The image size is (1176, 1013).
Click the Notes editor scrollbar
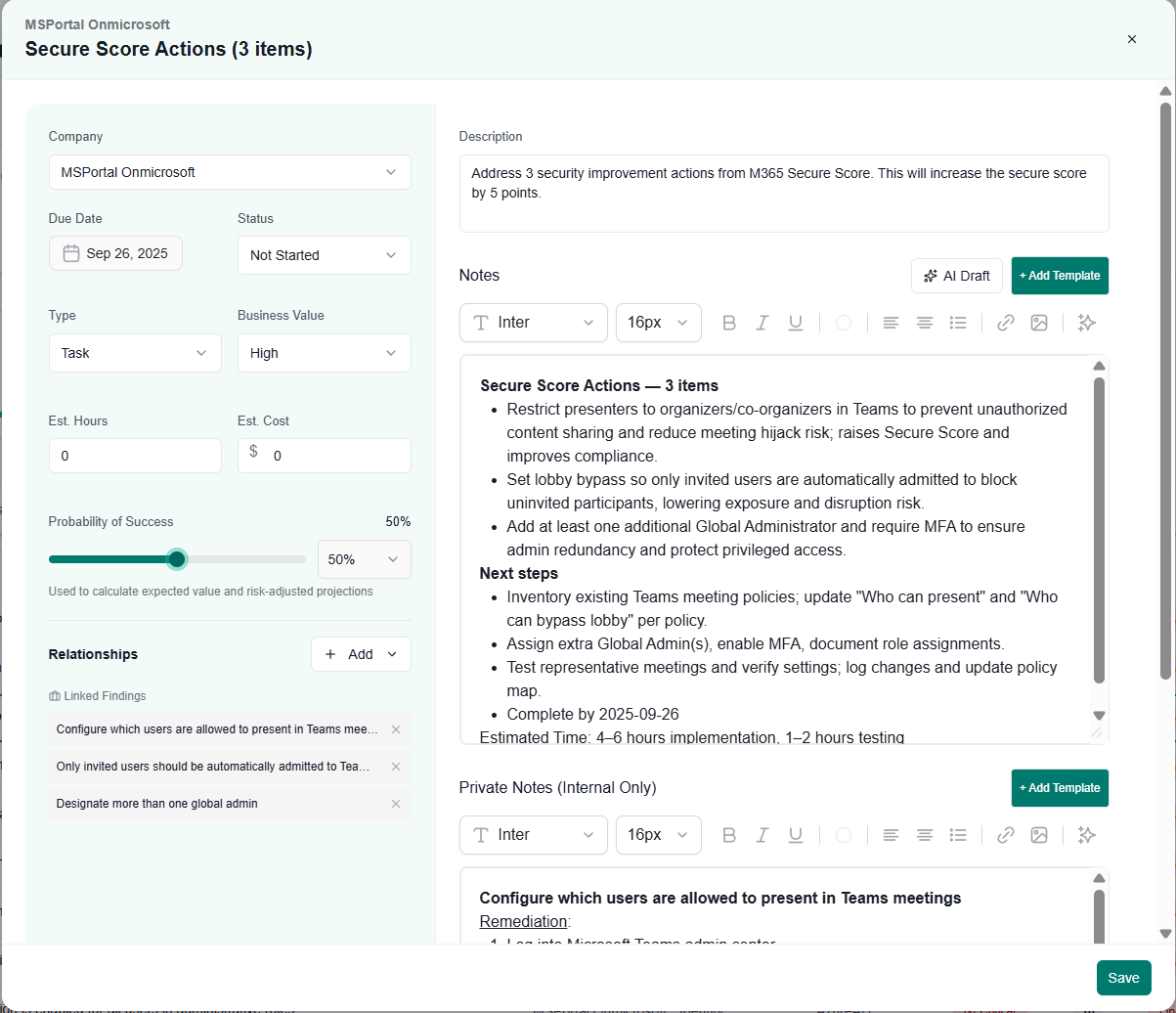tap(1099, 530)
